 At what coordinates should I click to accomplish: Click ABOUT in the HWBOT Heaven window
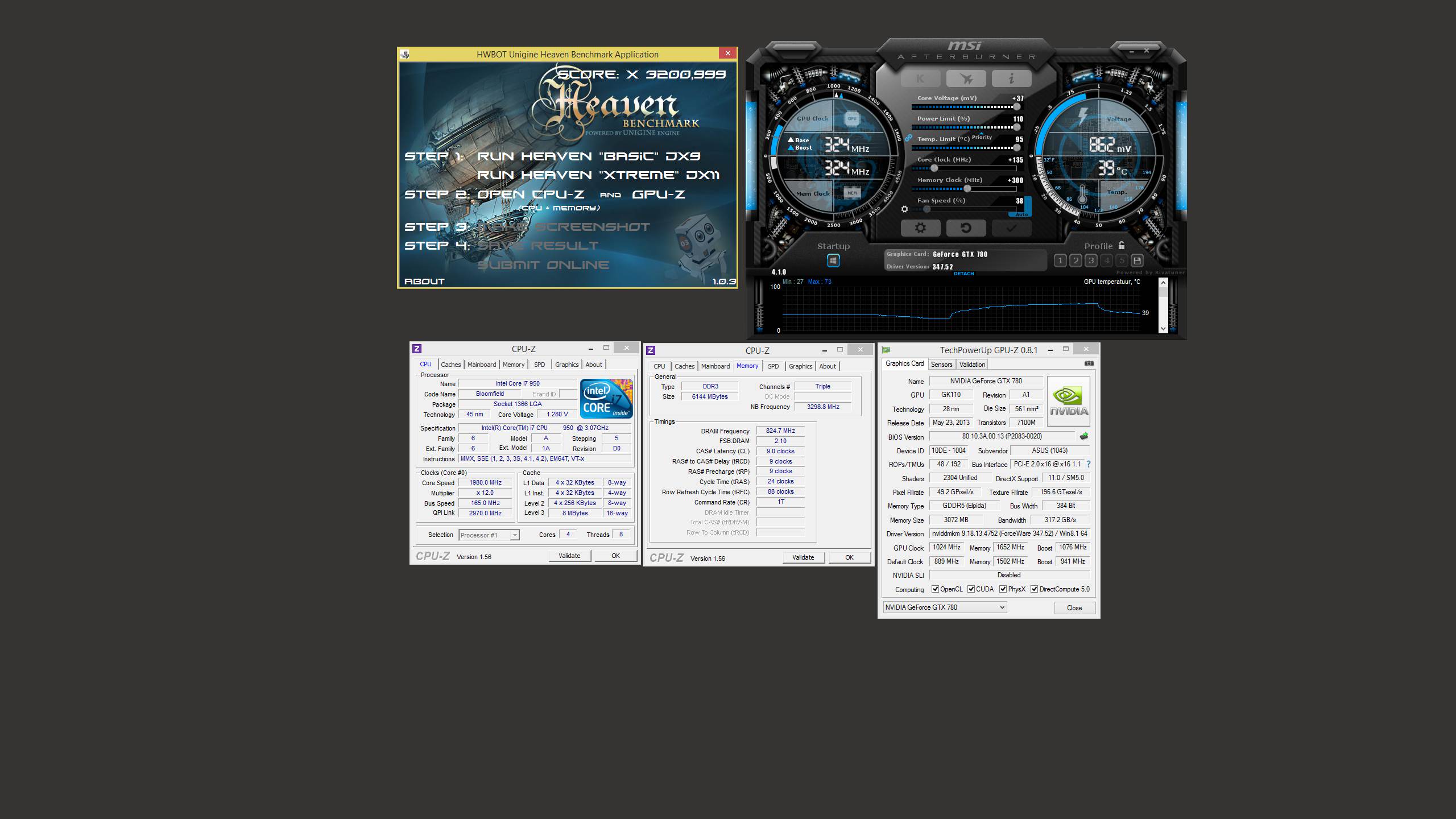(424, 281)
